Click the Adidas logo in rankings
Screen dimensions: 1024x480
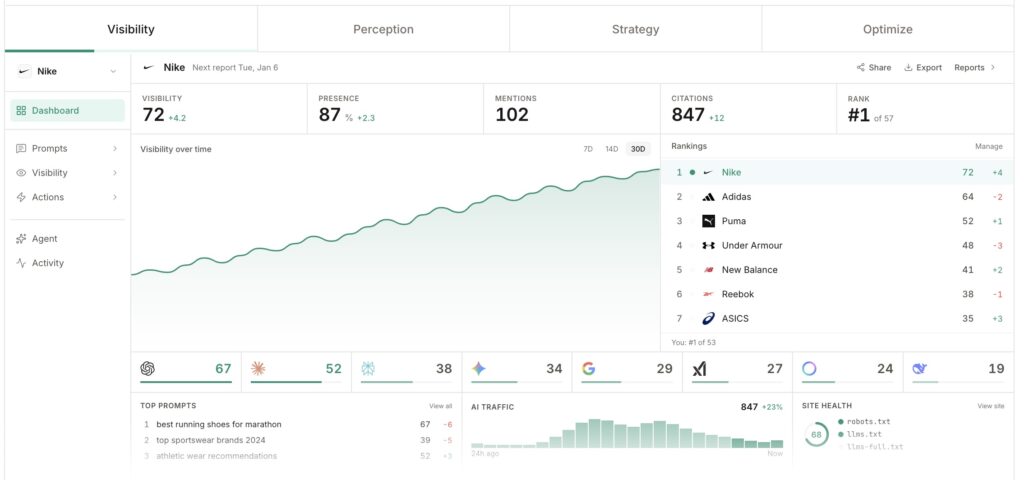tap(708, 197)
